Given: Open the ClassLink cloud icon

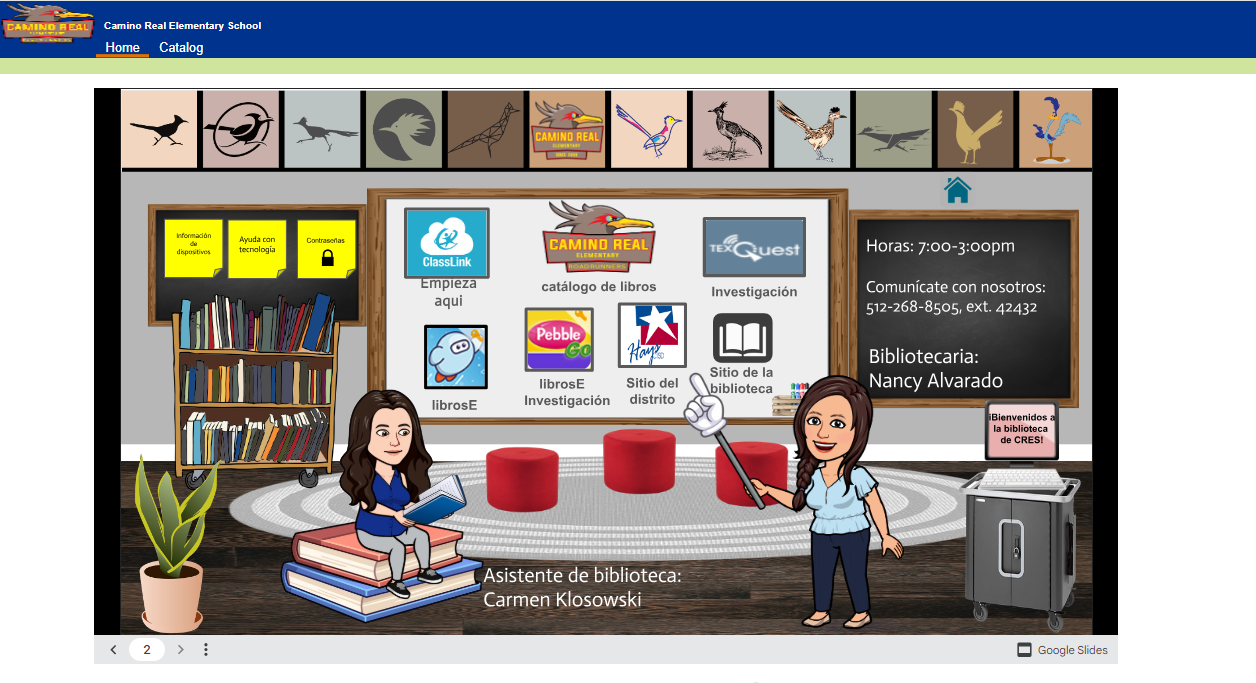Looking at the screenshot, I should click(x=447, y=243).
